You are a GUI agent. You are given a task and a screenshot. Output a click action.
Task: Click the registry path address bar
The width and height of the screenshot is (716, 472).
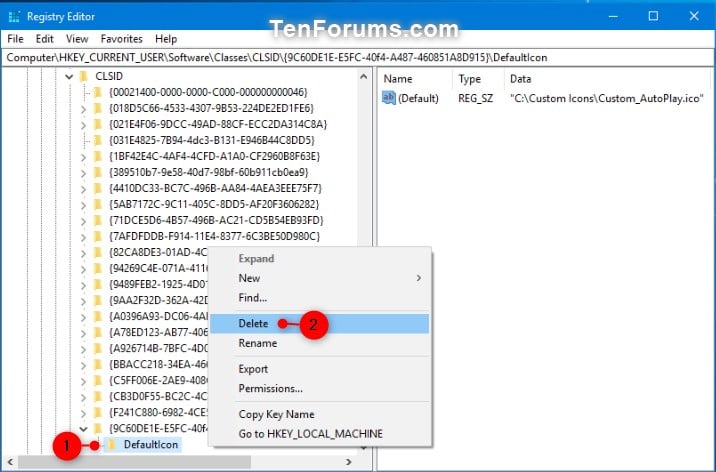358,58
